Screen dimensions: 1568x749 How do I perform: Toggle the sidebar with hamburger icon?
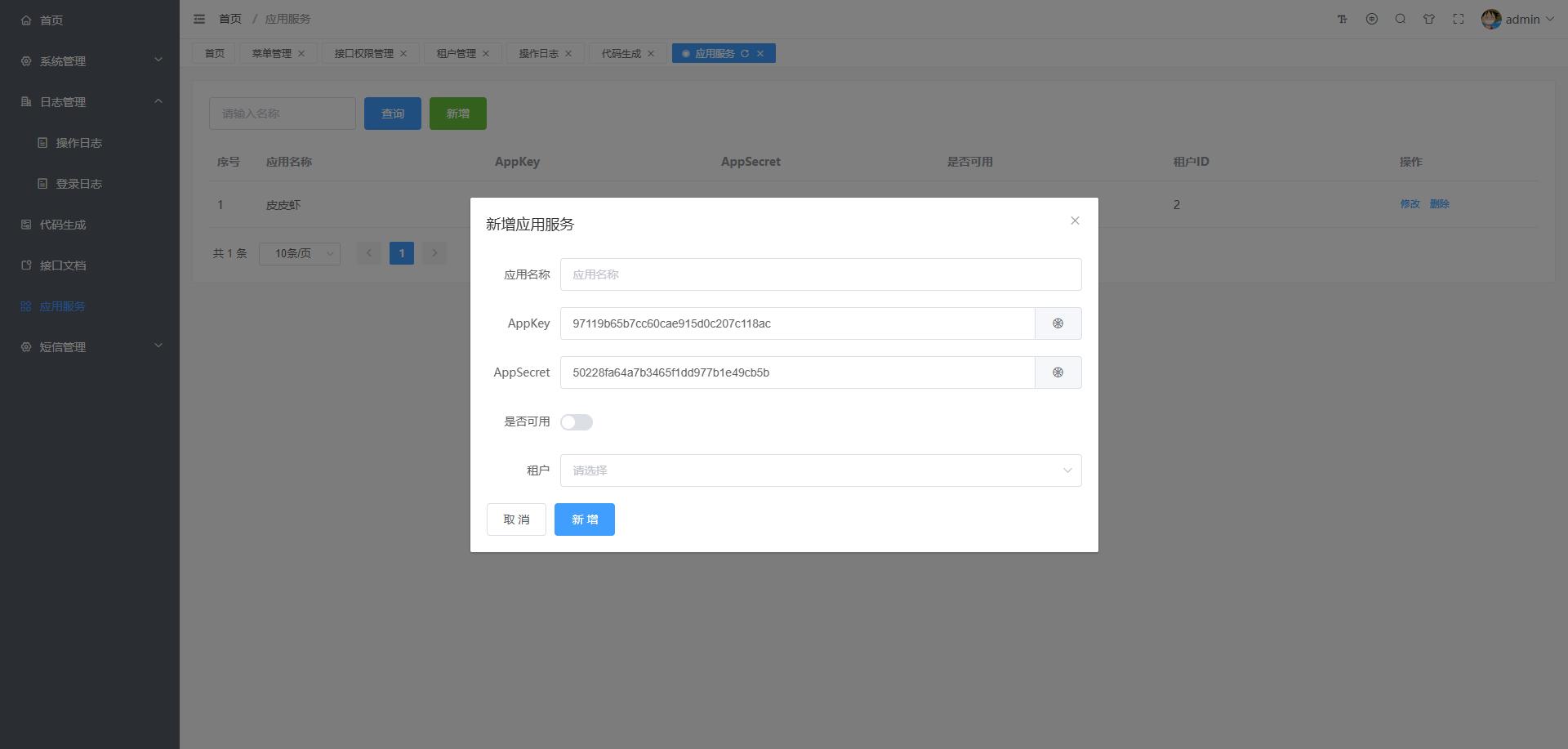click(x=199, y=19)
